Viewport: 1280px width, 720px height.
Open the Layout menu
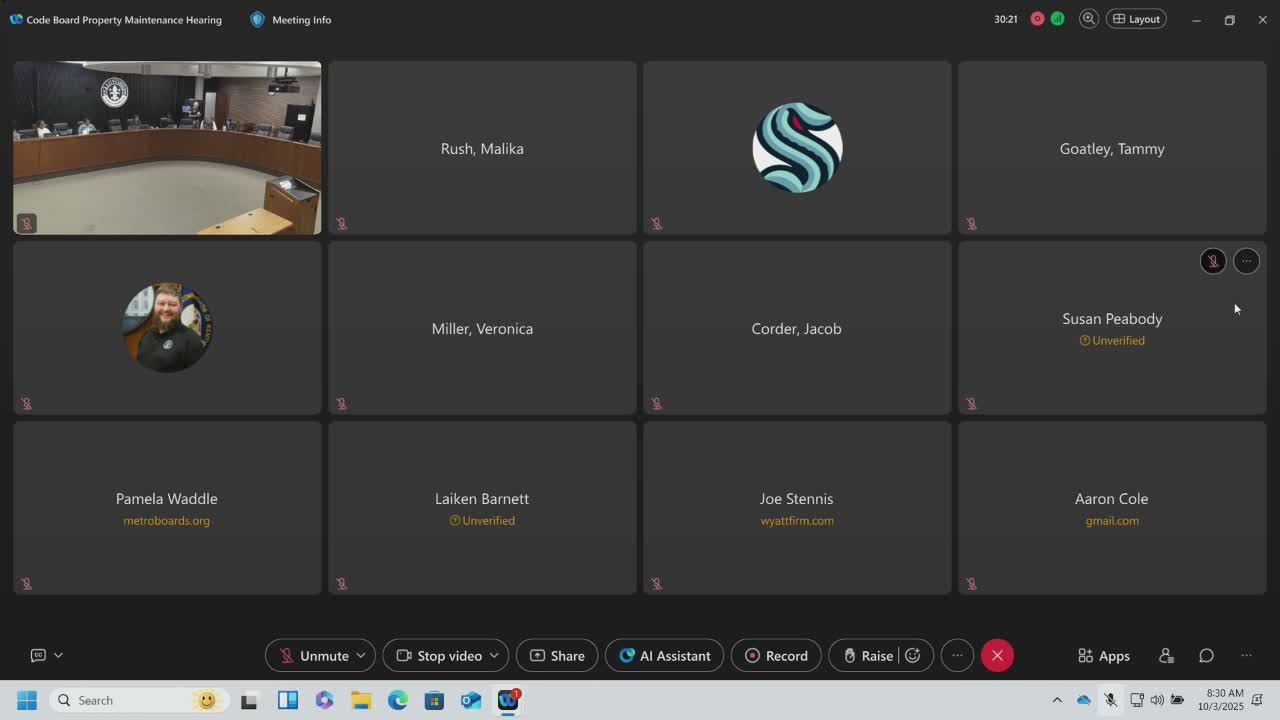click(1136, 19)
